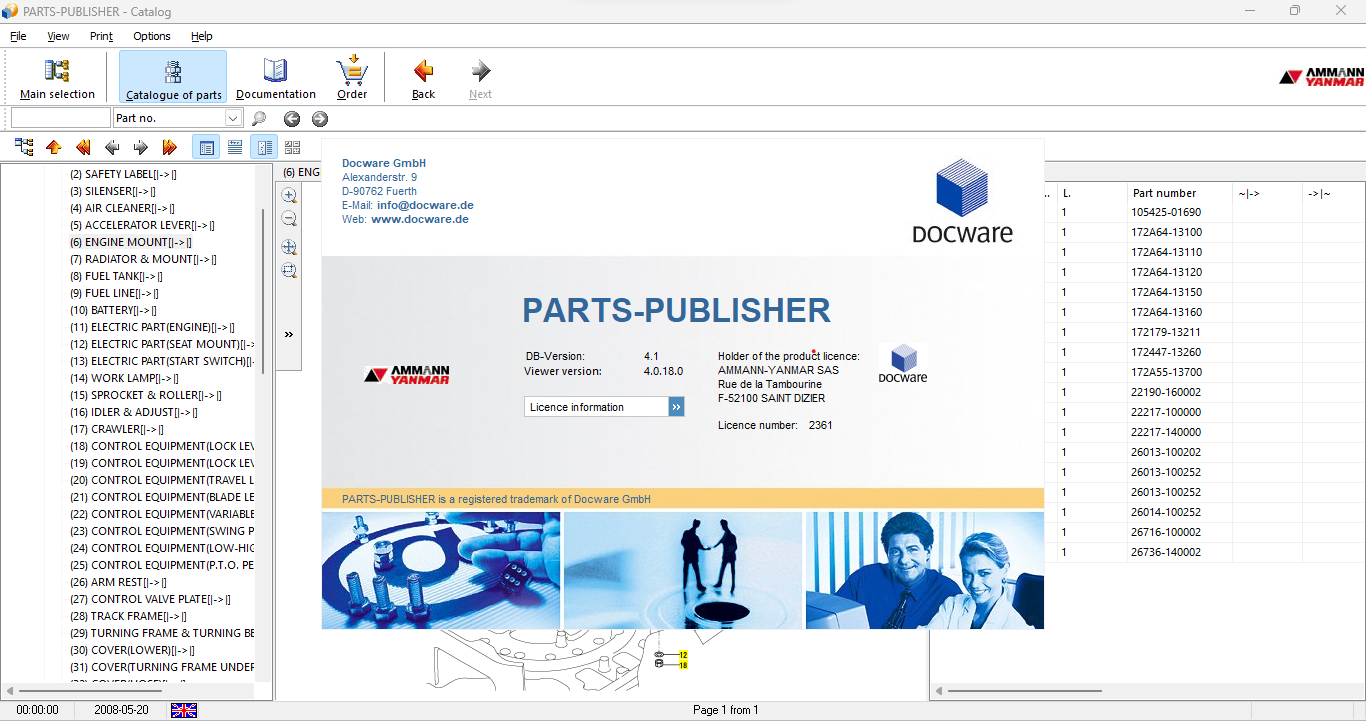This screenshot has height=721, width=1366.
Task: Click the round left-arrow search previous button
Action: [x=292, y=119]
